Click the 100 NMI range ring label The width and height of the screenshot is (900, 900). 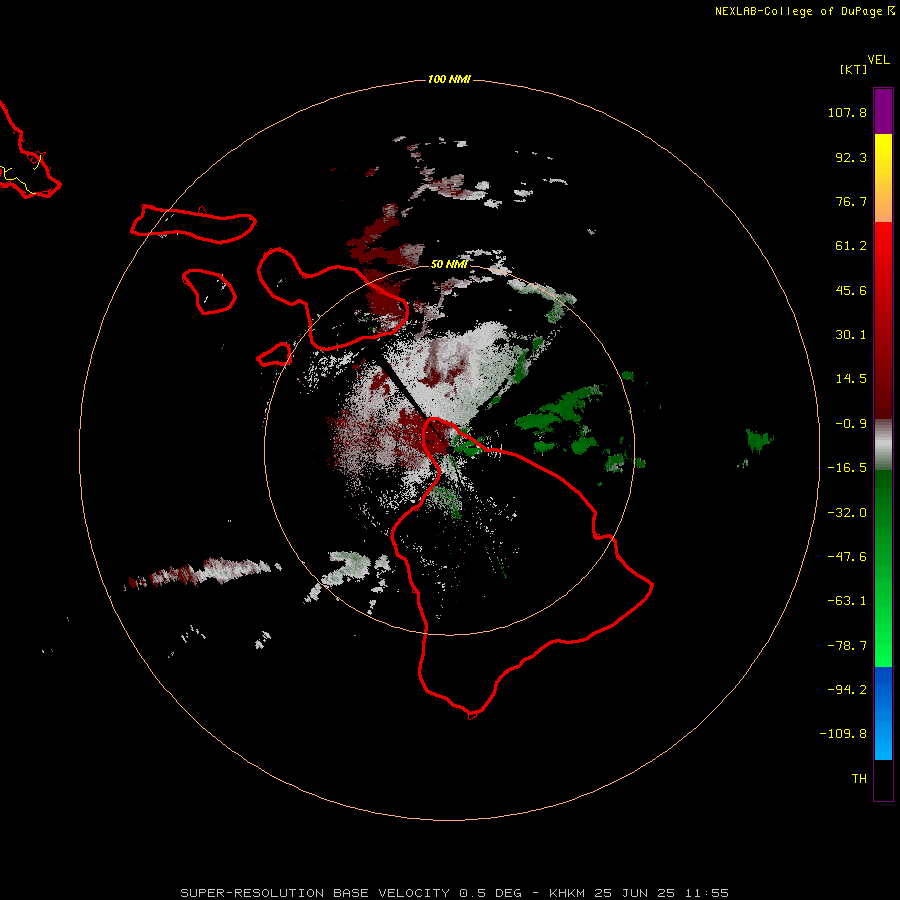click(x=449, y=79)
